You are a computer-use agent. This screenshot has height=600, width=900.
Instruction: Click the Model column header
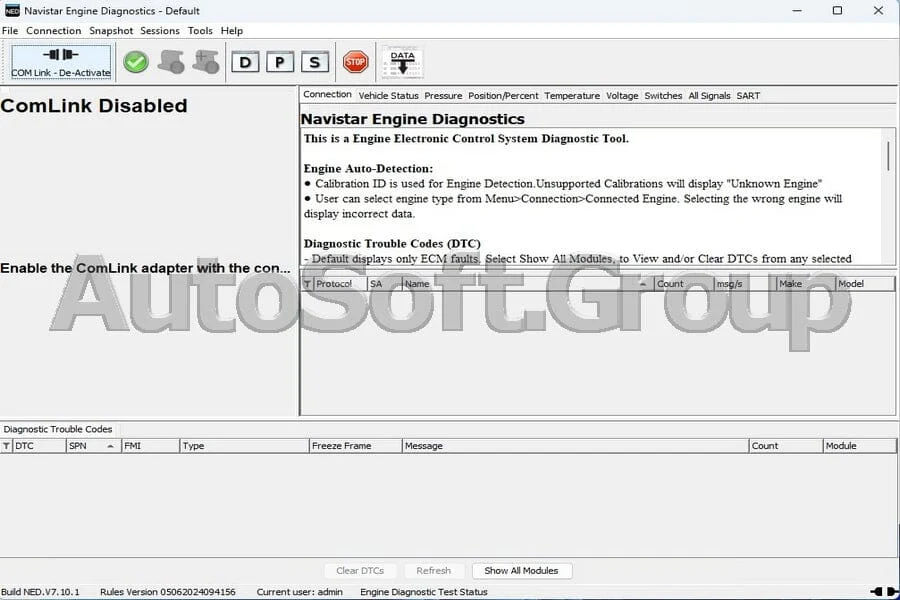(866, 284)
